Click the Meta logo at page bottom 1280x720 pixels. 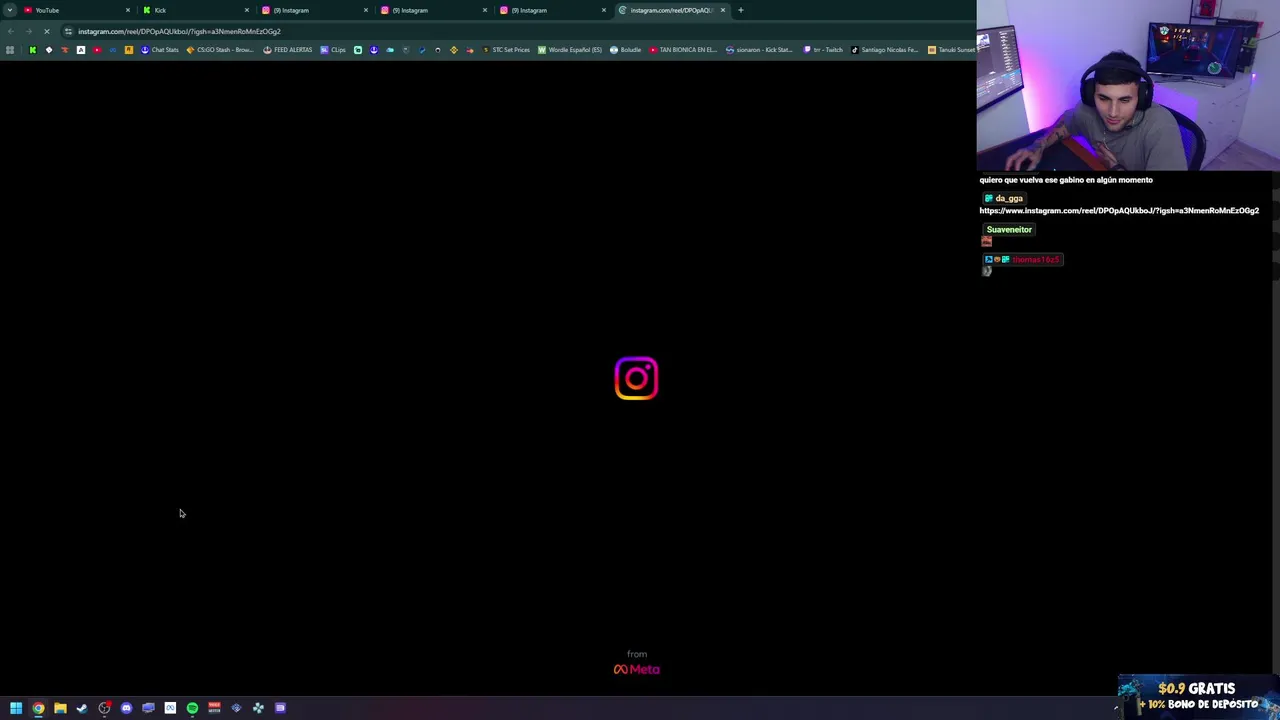point(636,669)
